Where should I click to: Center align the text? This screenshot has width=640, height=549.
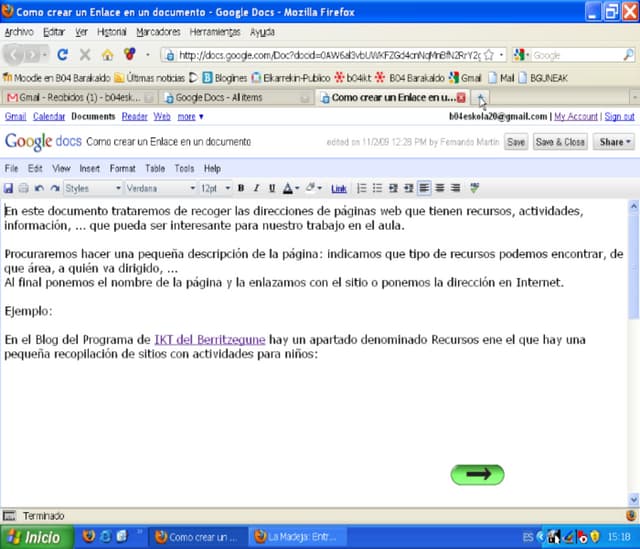[440, 188]
